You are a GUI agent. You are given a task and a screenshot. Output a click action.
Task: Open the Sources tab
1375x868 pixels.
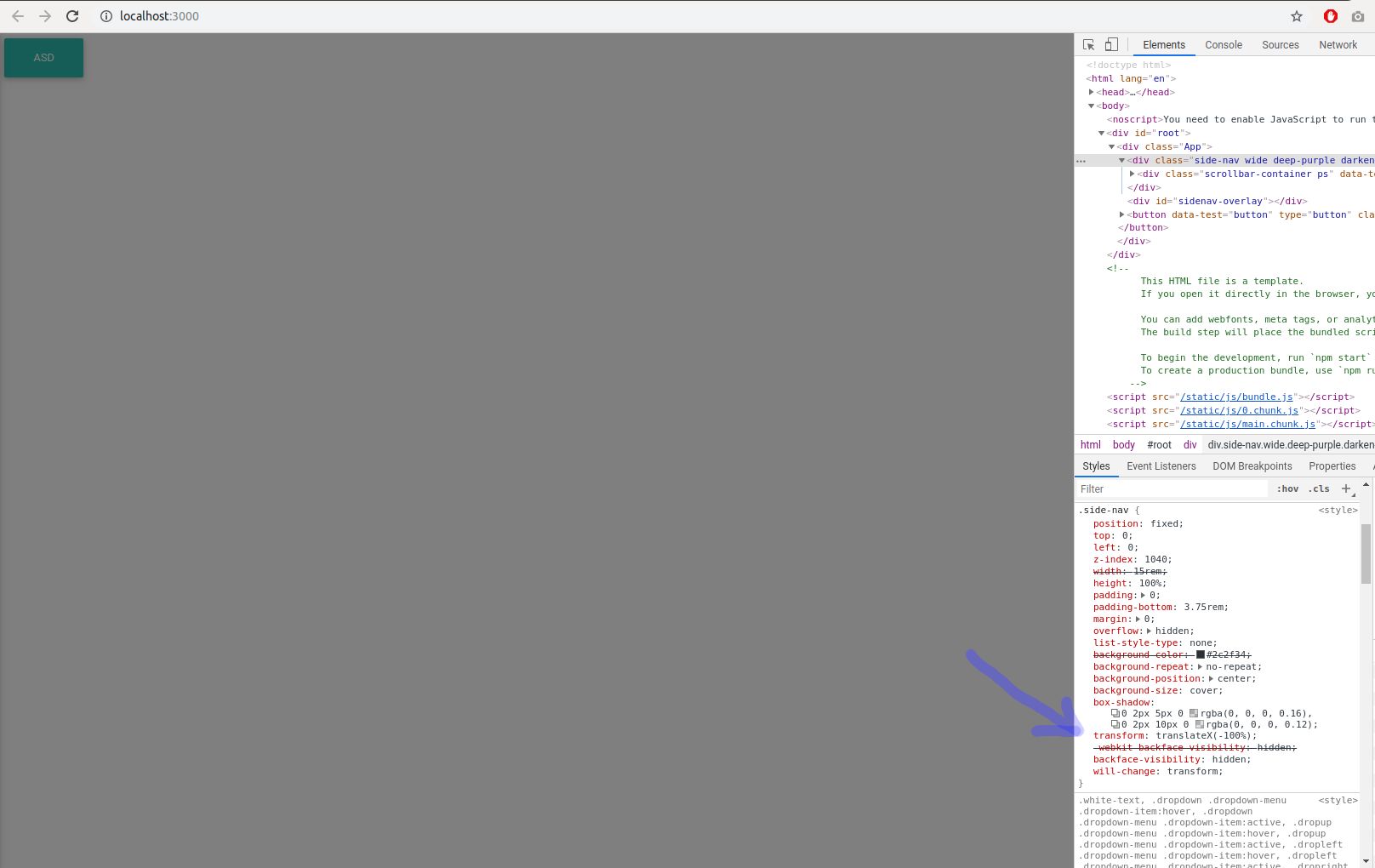[1281, 44]
